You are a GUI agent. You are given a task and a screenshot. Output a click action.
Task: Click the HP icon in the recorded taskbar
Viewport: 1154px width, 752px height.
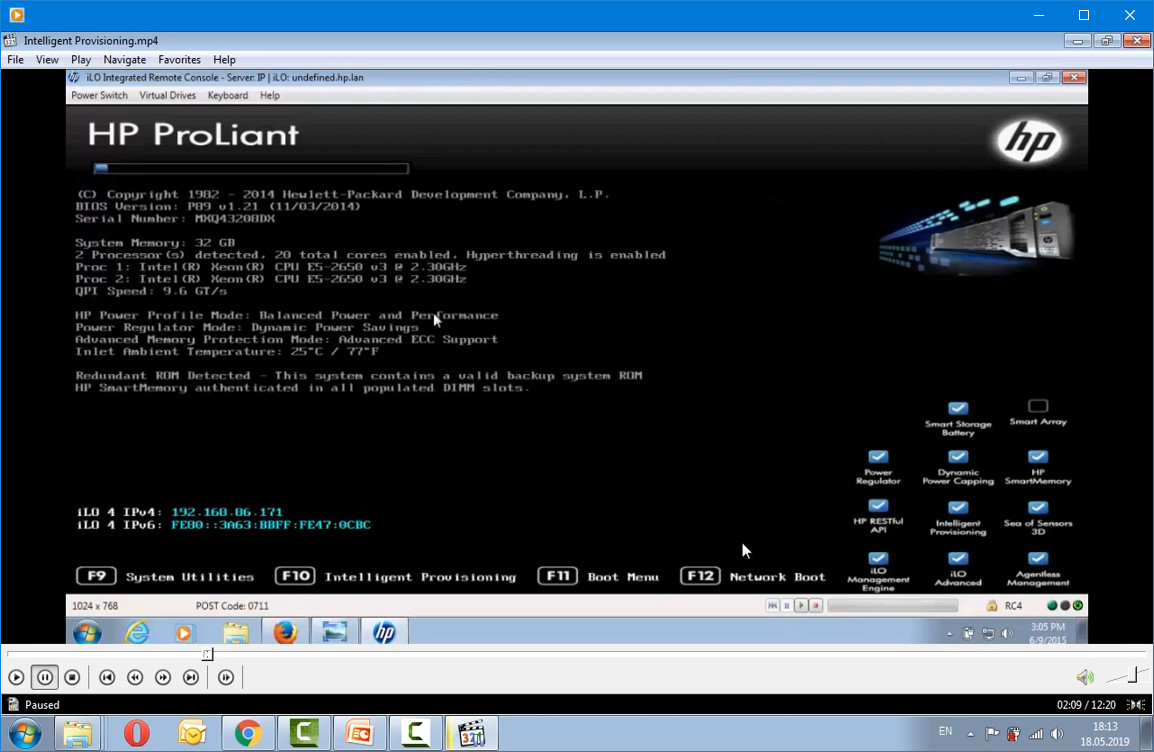pos(384,632)
